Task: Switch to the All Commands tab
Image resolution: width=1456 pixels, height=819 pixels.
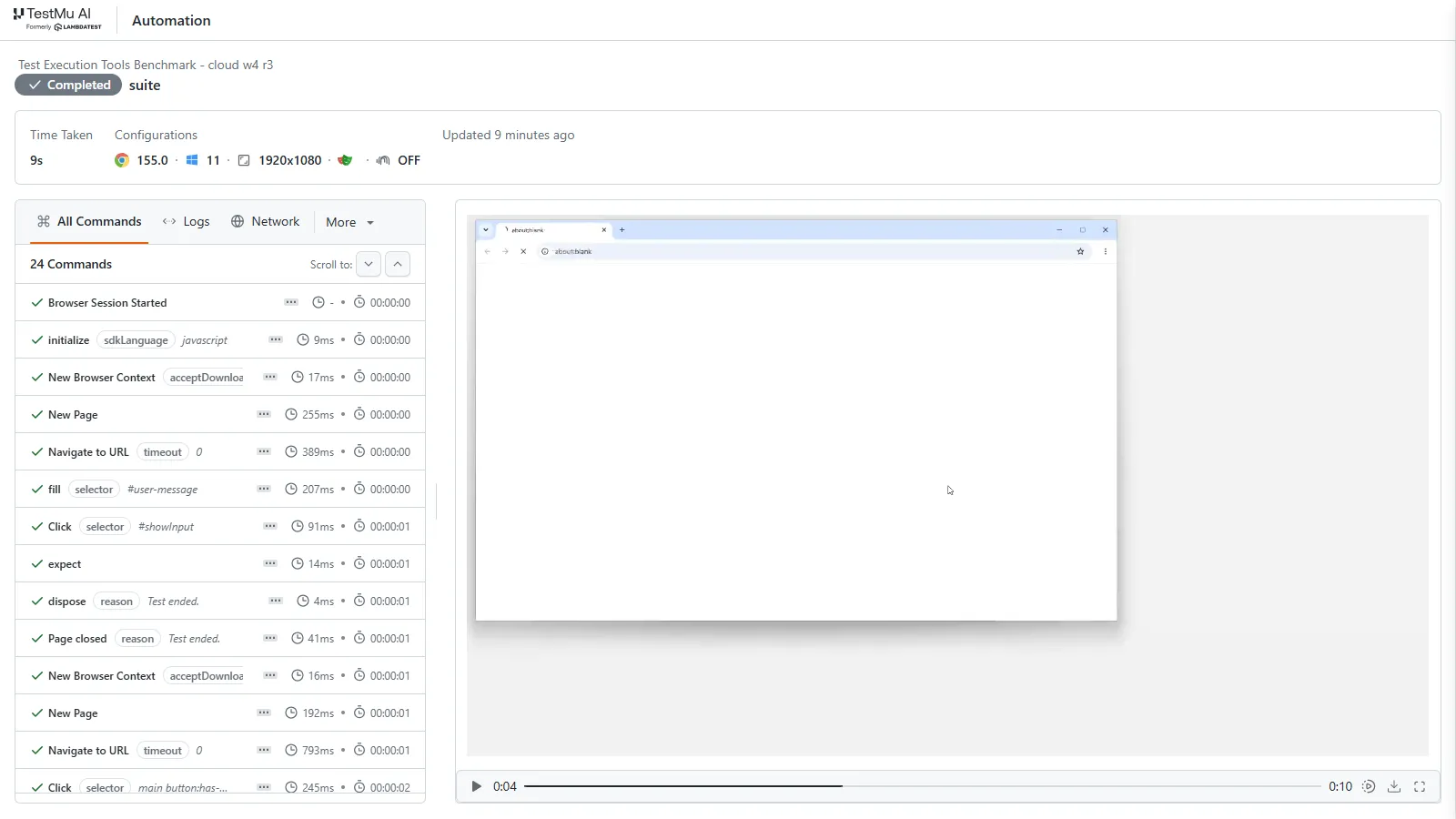Action: point(89,221)
